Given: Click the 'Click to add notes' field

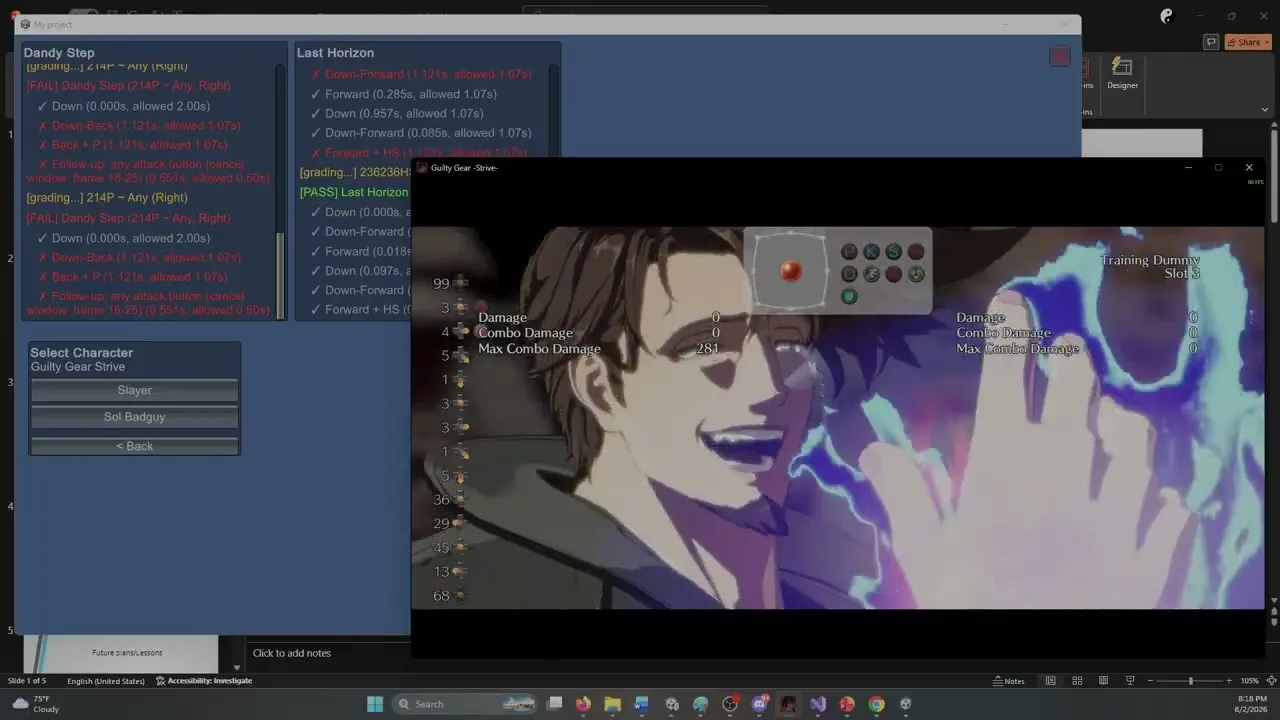Looking at the screenshot, I should point(292,653).
